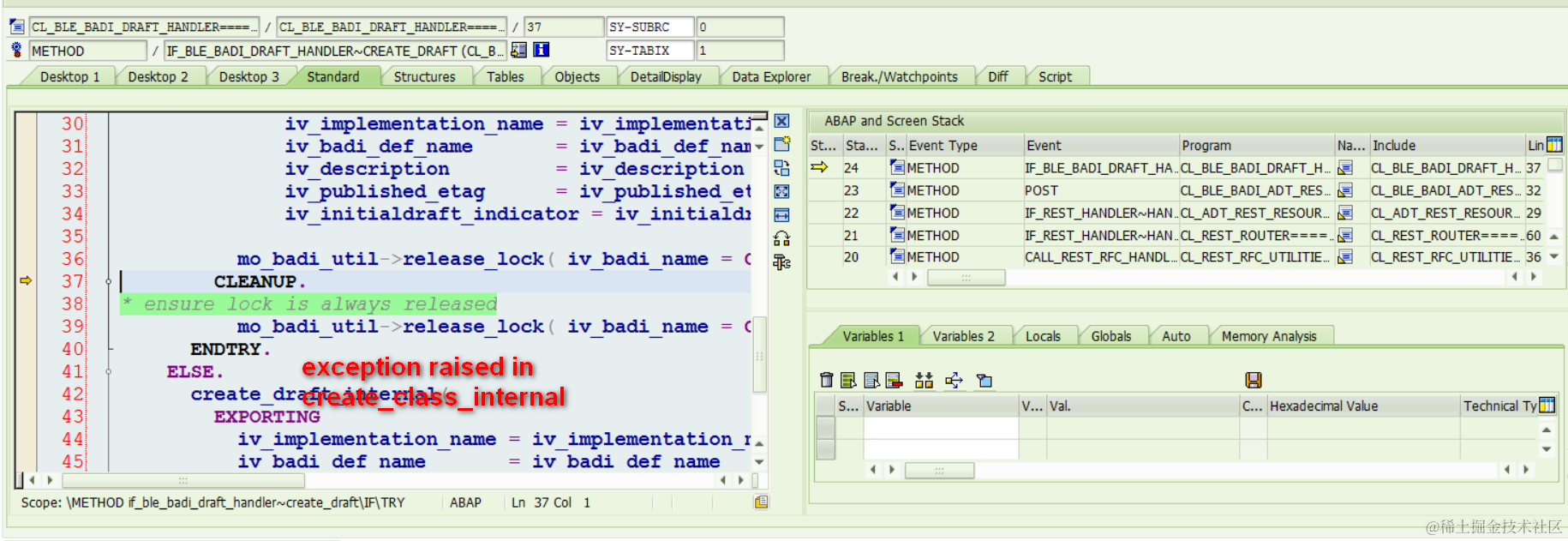Select the Locals tab
The width and height of the screenshot is (1568, 541).
coord(1043,336)
